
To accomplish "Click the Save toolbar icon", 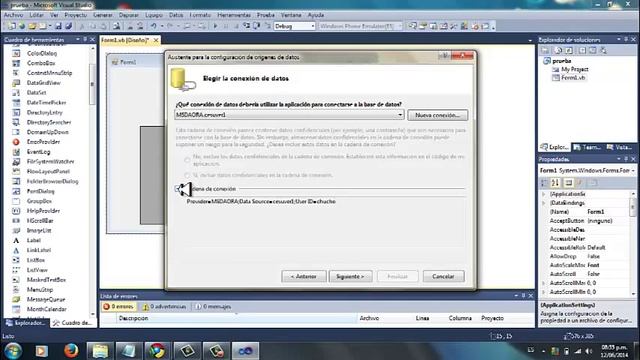I will (58, 26).
